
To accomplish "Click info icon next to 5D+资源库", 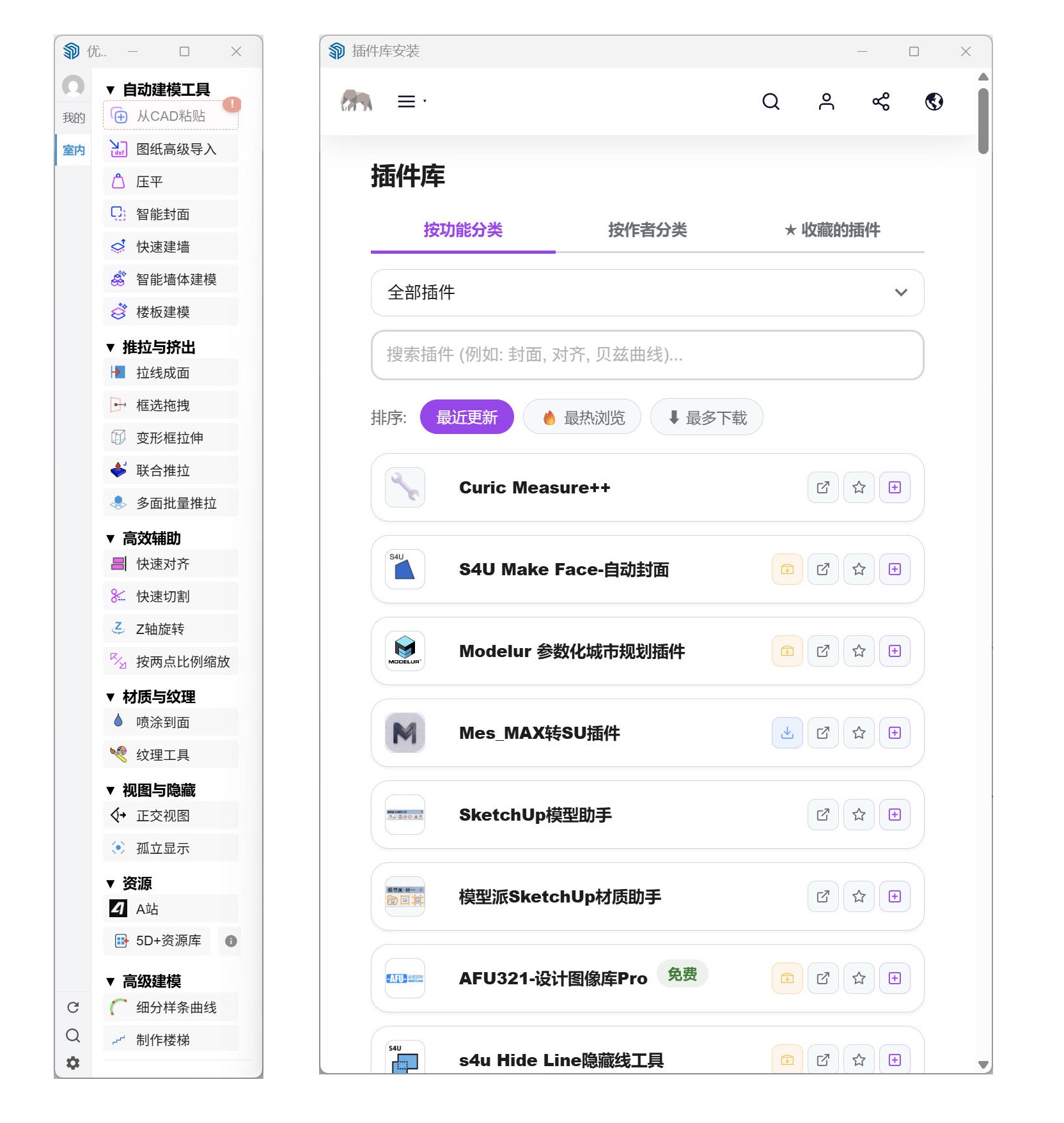I will [x=231, y=941].
